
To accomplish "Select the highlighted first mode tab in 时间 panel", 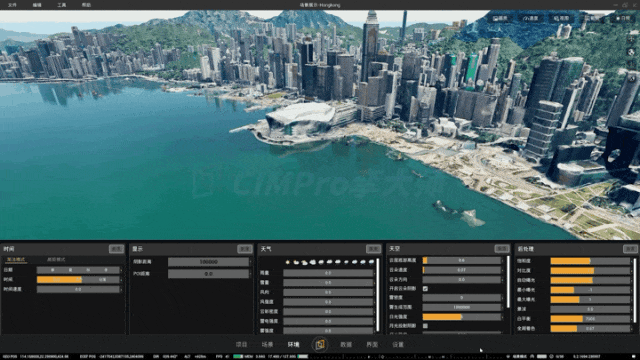I will [16, 260].
